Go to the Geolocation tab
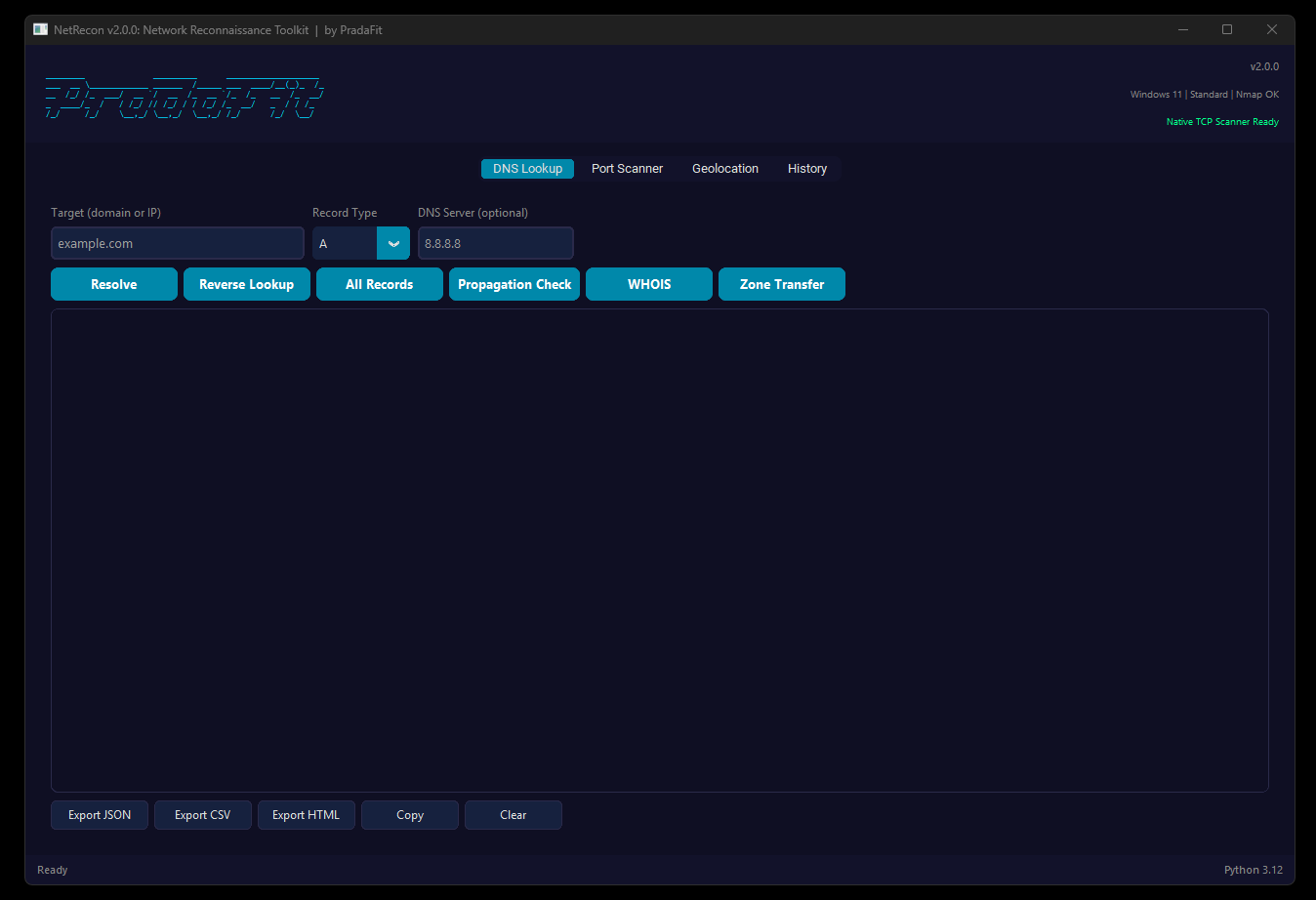This screenshot has height=900, width=1316. (x=725, y=169)
